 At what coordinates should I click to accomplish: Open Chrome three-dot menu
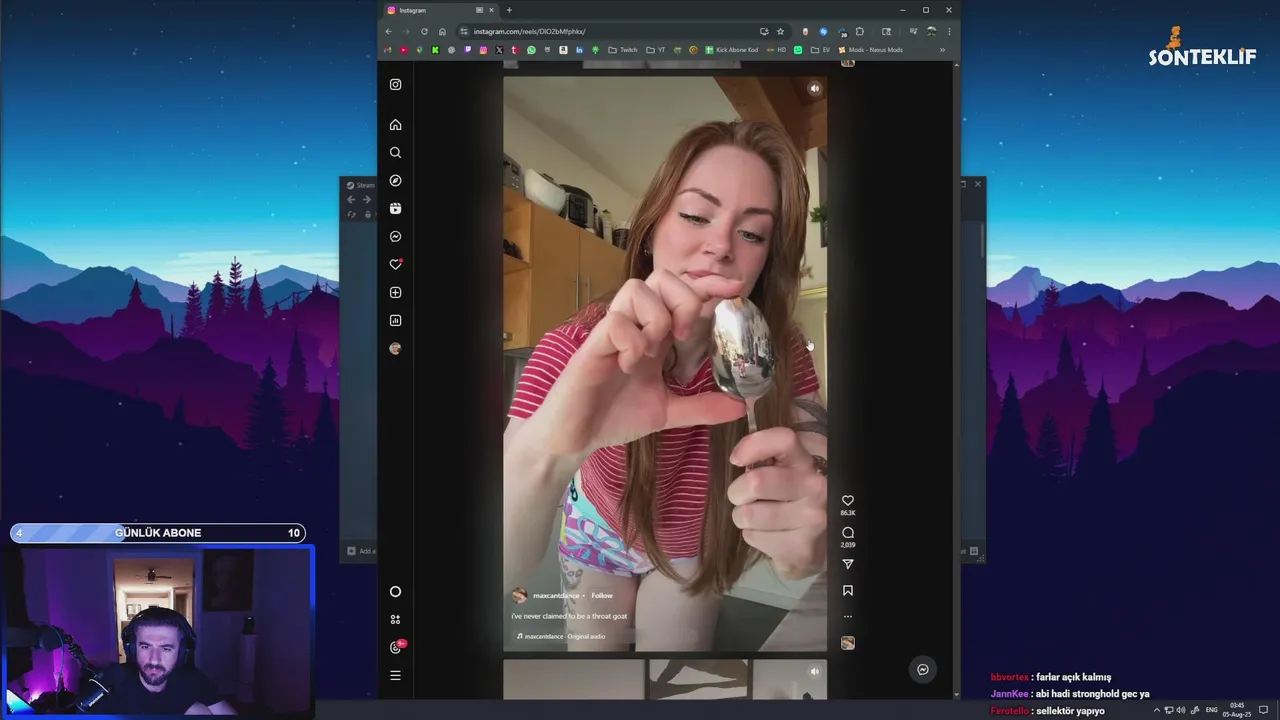949,31
